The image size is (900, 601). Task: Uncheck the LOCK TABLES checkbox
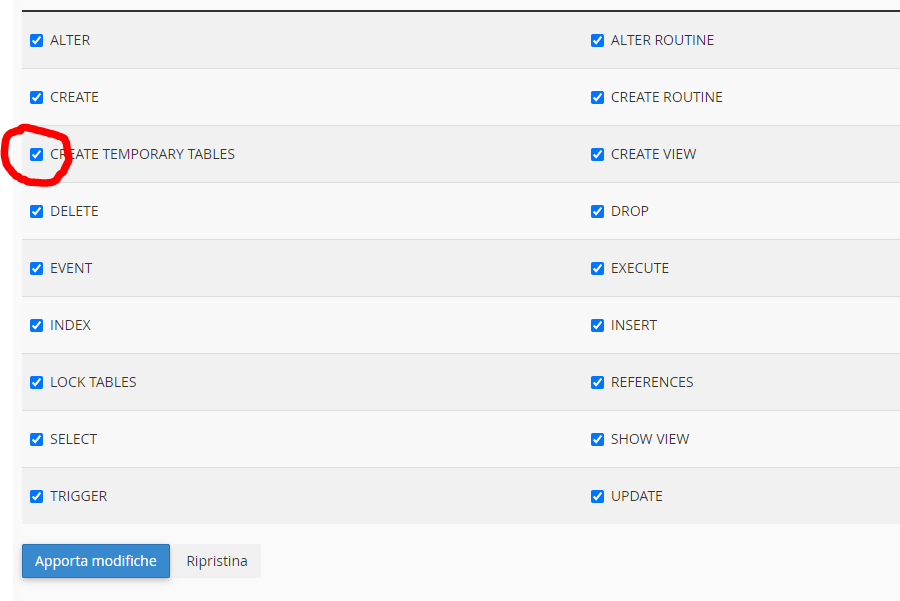coord(37,382)
